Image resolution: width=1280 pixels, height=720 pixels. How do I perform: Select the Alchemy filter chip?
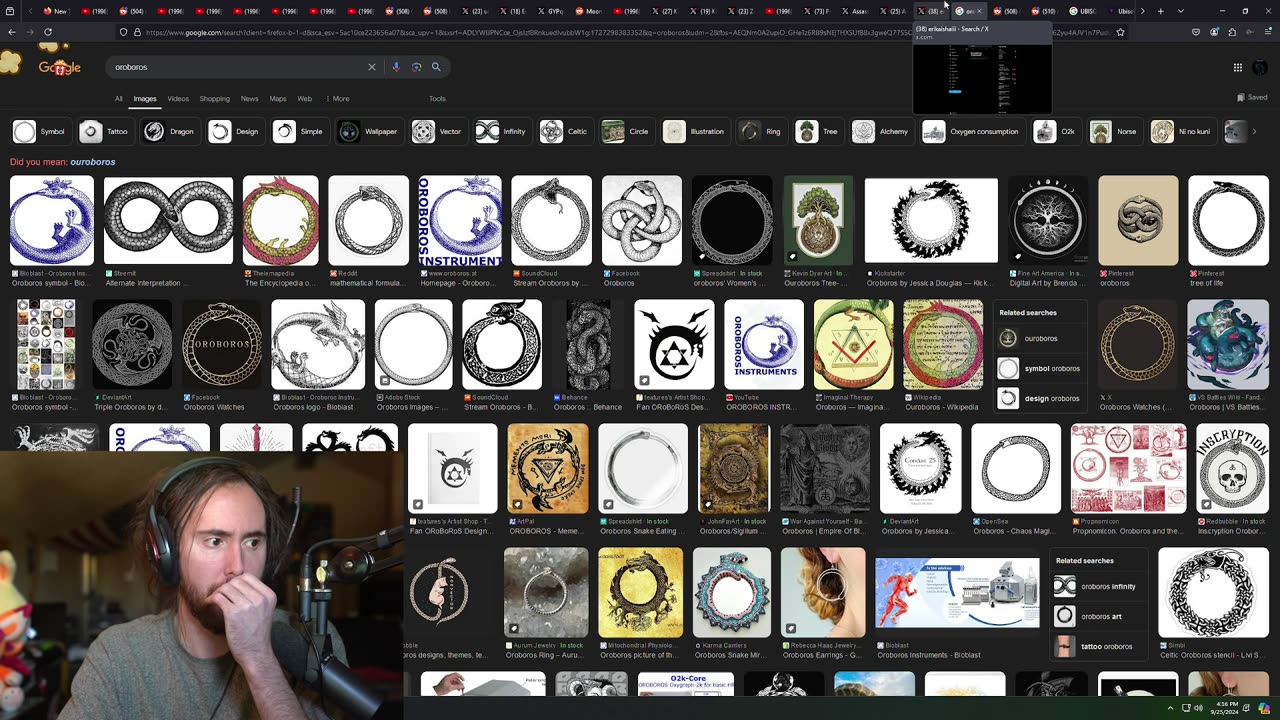pyautogui.click(x=880, y=131)
